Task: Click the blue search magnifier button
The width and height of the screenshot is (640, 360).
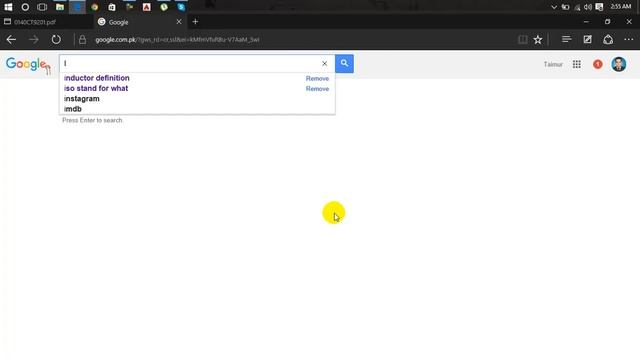Action: (x=344, y=63)
